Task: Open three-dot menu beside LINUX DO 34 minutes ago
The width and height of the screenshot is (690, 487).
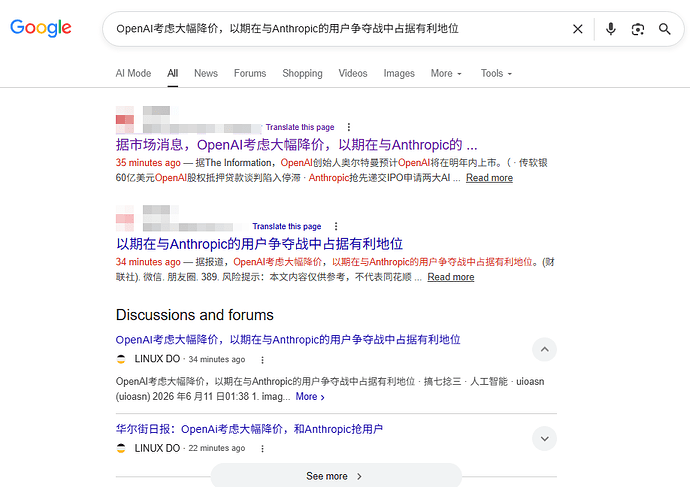Action: (262, 360)
